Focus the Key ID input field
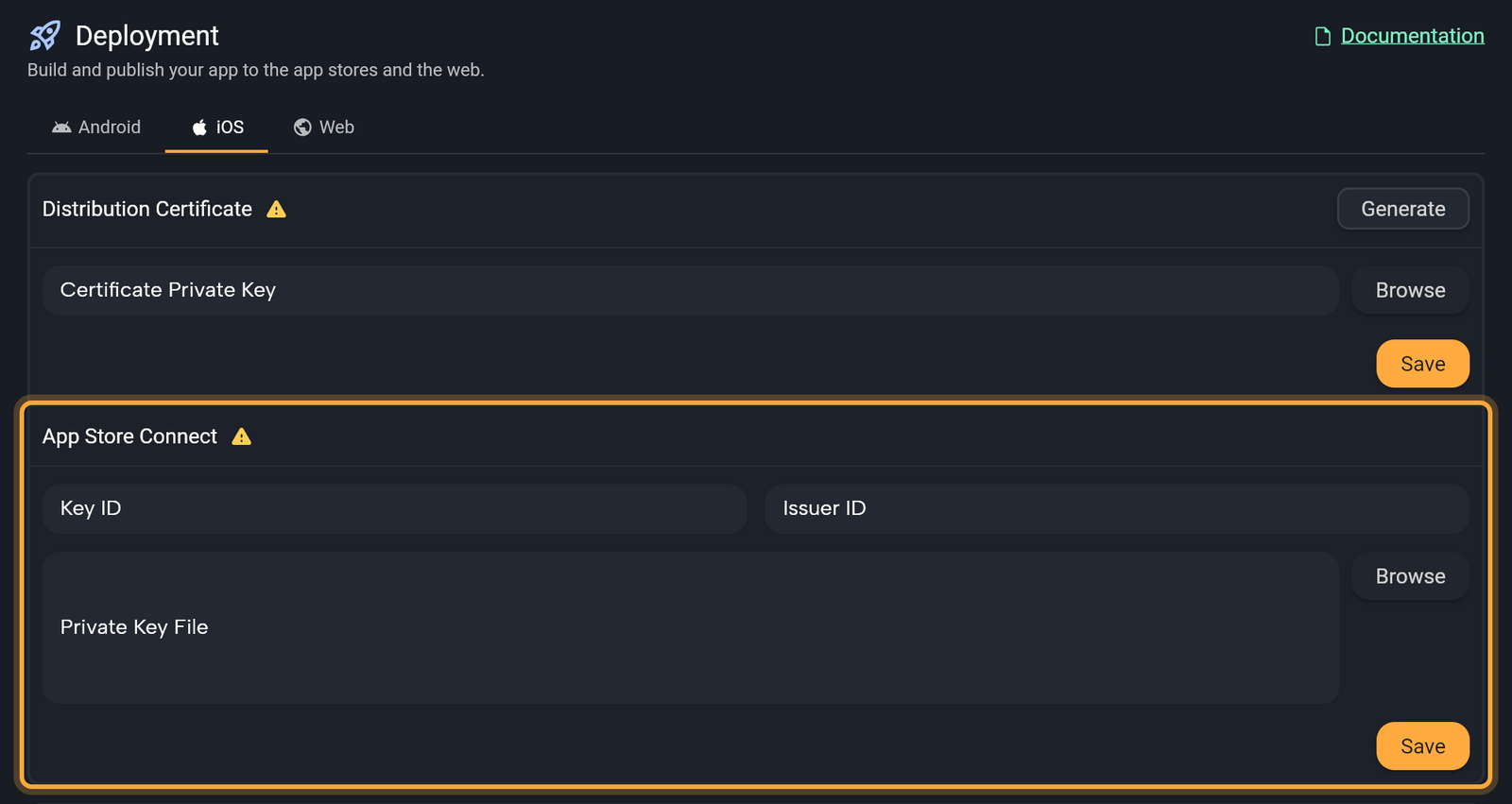This screenshot has width=1512, height=804. (x=394, y=508)
